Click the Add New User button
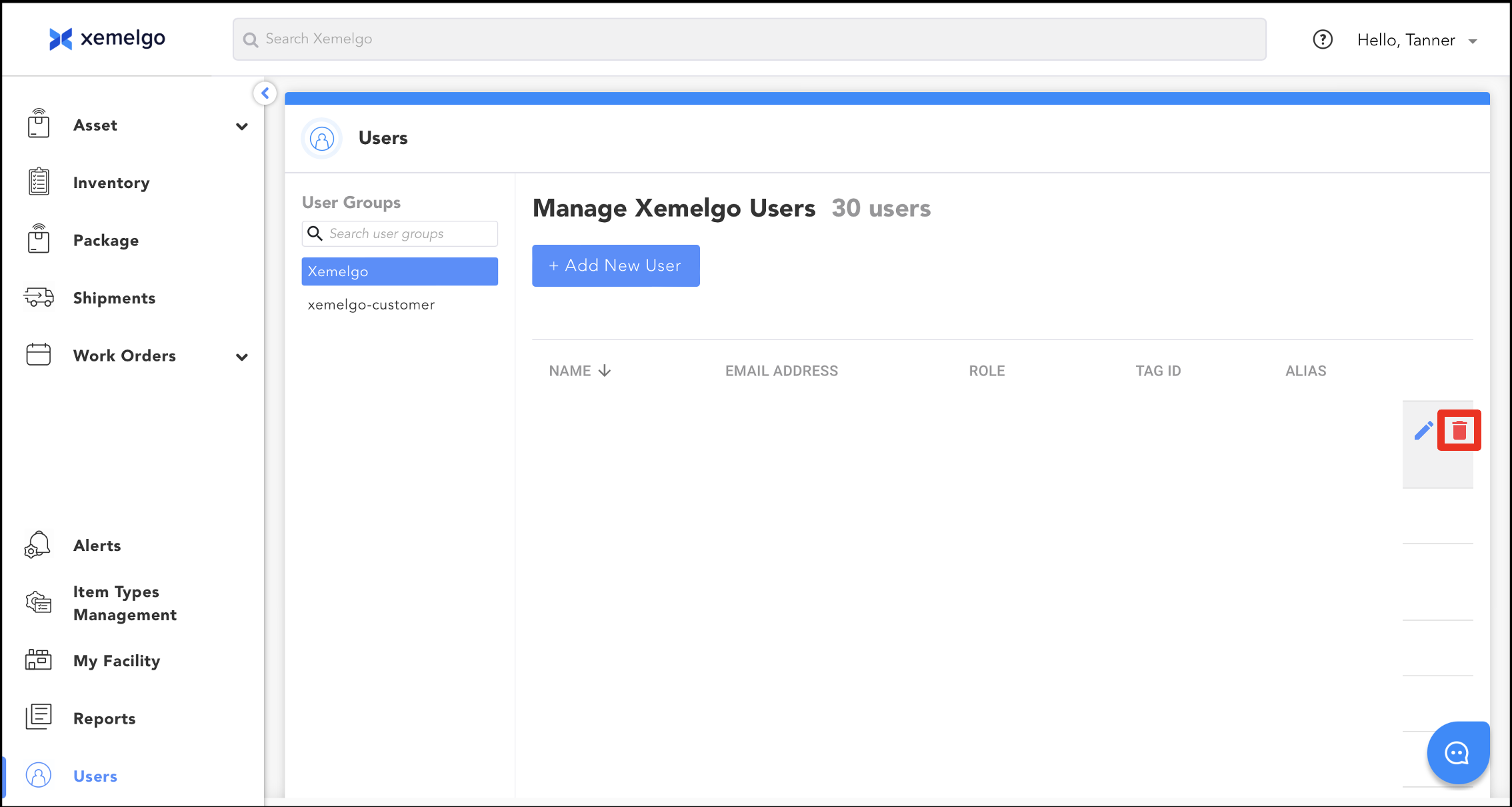The width and height of the screenshot is (1512, 807). [x=615, y=265]
